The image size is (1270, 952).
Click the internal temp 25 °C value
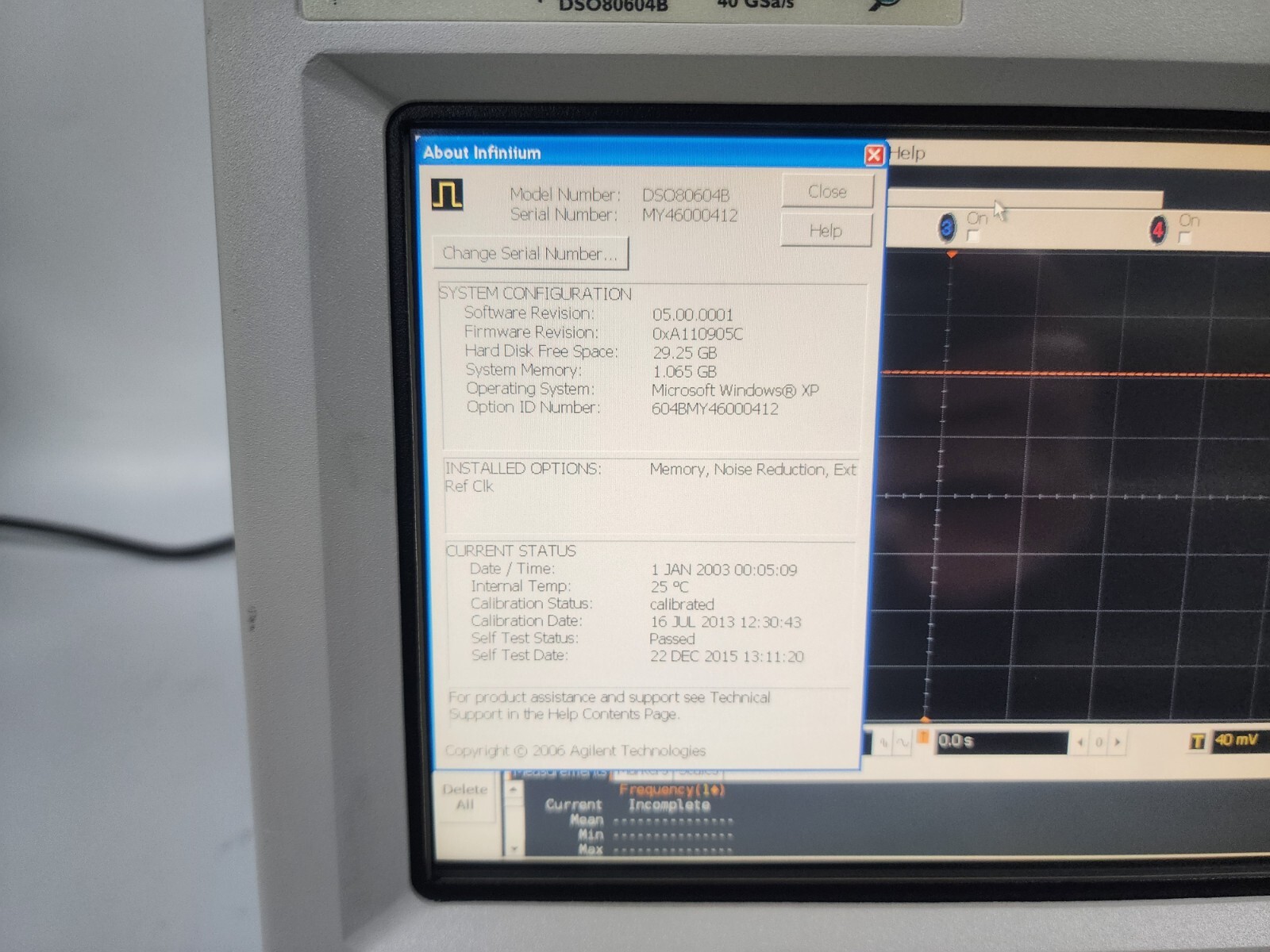[669, 587]
